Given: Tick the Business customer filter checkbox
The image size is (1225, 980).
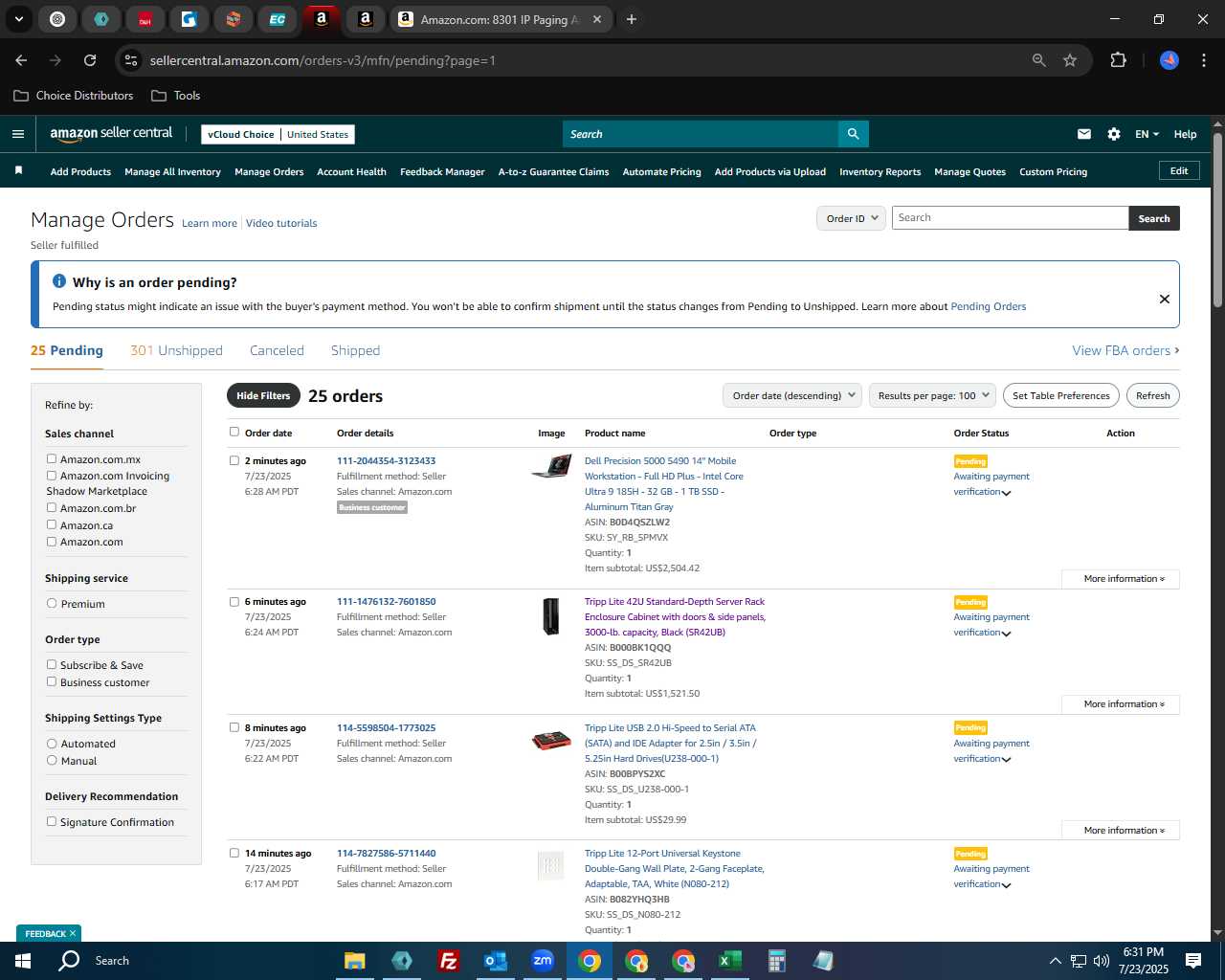Looking at the screenshot, I should (52, 682).
